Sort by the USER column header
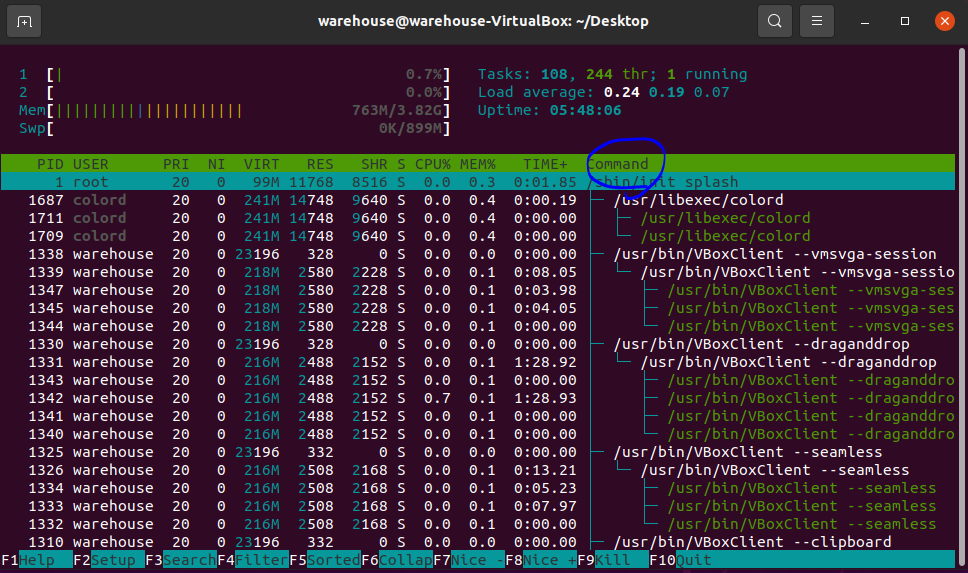 91,164
